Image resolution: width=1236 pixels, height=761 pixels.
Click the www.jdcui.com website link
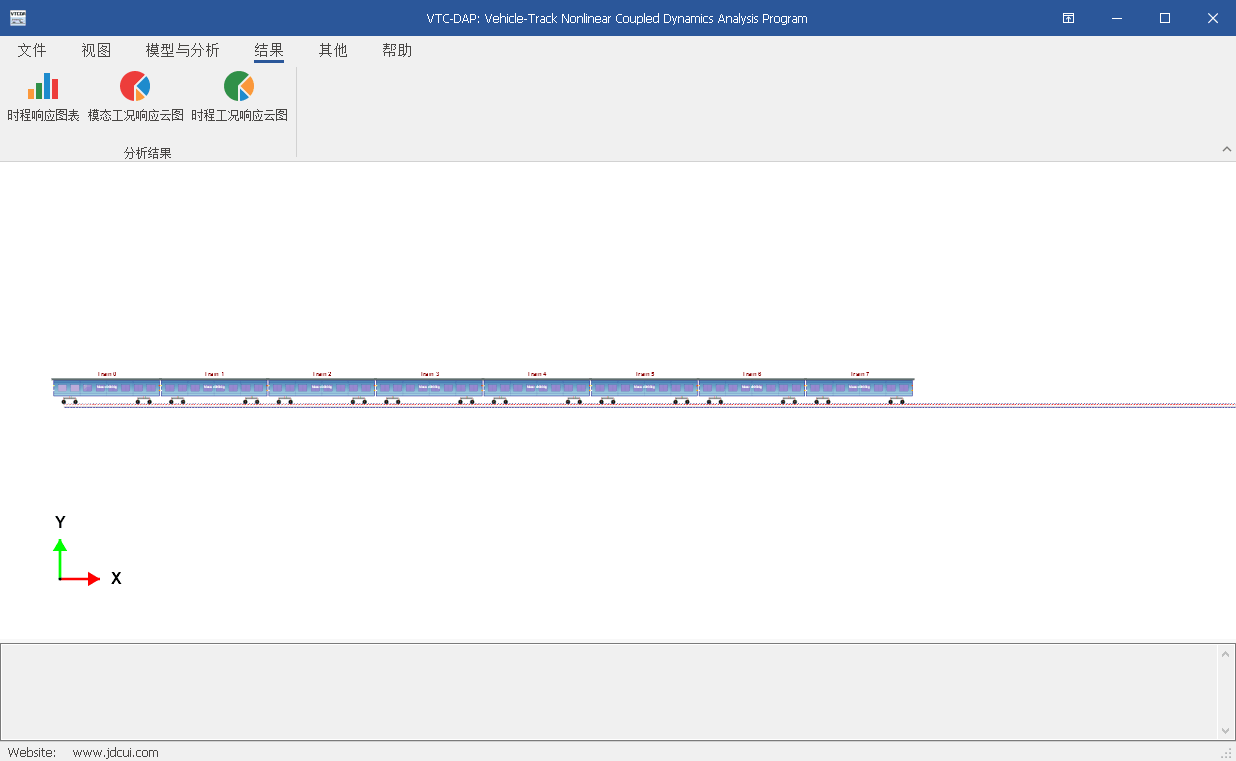pos(115,752)
